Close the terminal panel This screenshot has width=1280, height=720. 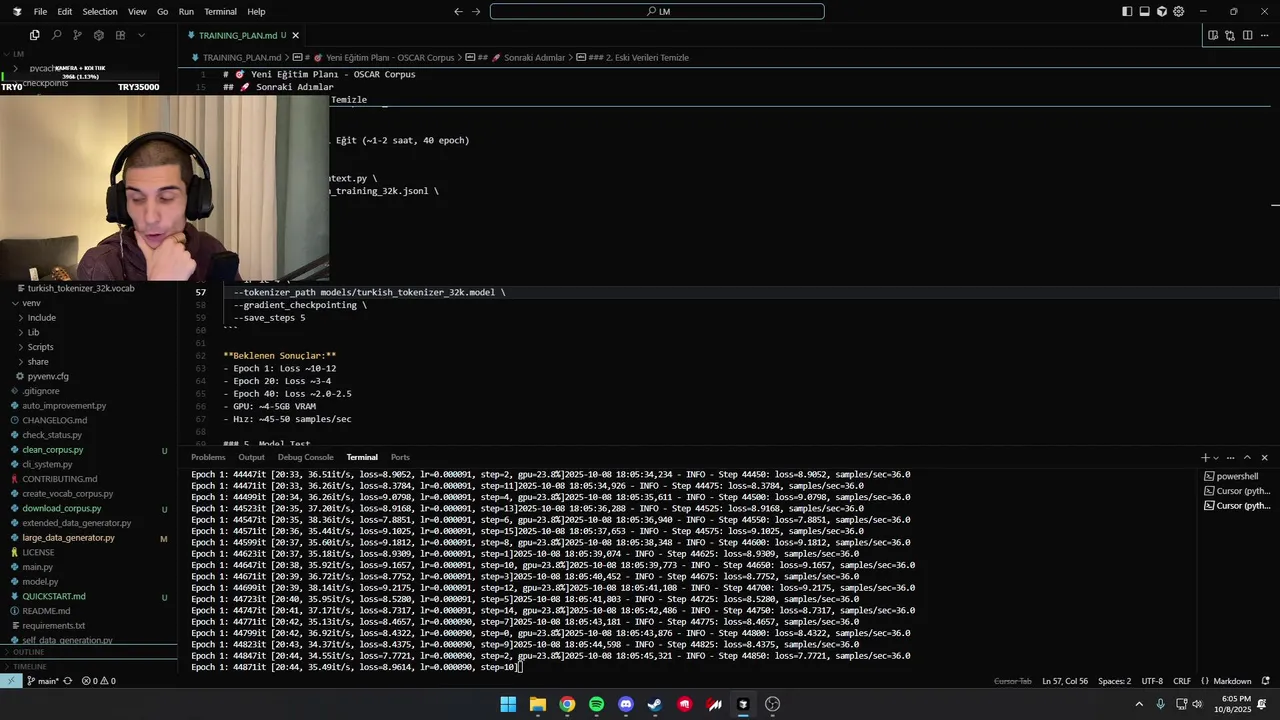[x=1264, y=457]
